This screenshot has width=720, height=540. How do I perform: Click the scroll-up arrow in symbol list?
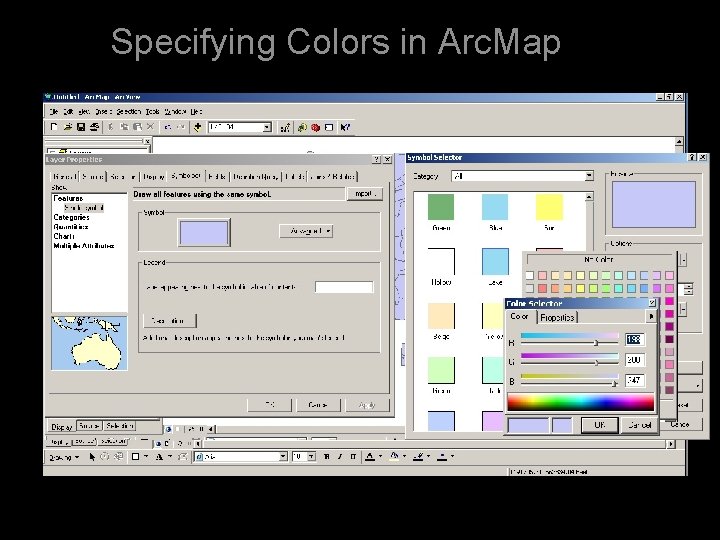[x=589, y=197]
